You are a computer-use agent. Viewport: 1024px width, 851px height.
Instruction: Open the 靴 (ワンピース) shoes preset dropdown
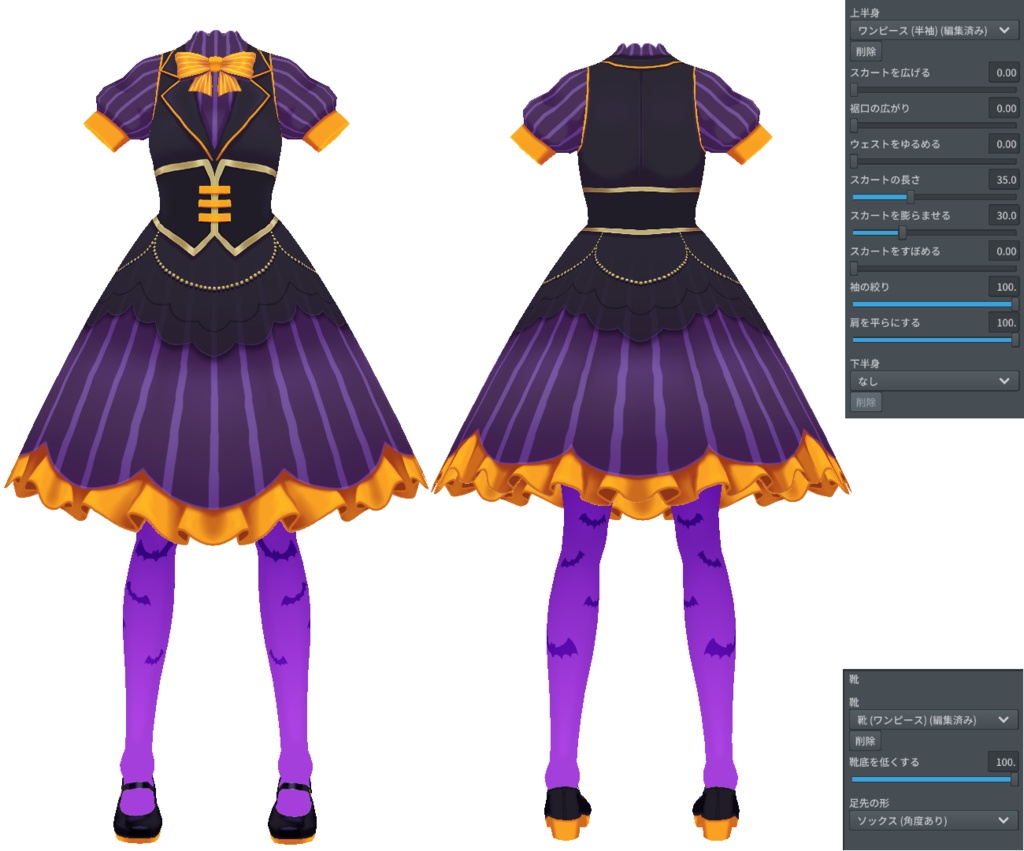click(932, 720)
